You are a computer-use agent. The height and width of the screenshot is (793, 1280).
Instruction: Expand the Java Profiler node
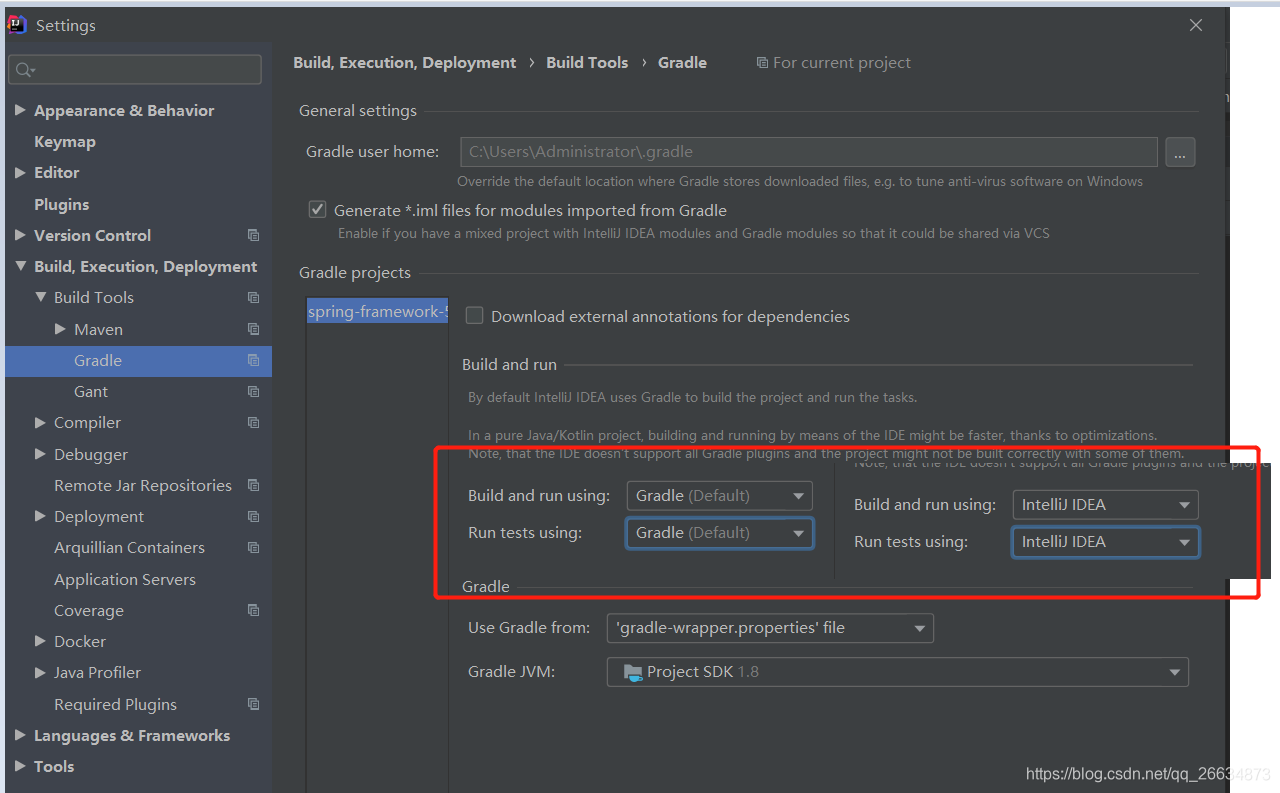(x=40, y=672)
